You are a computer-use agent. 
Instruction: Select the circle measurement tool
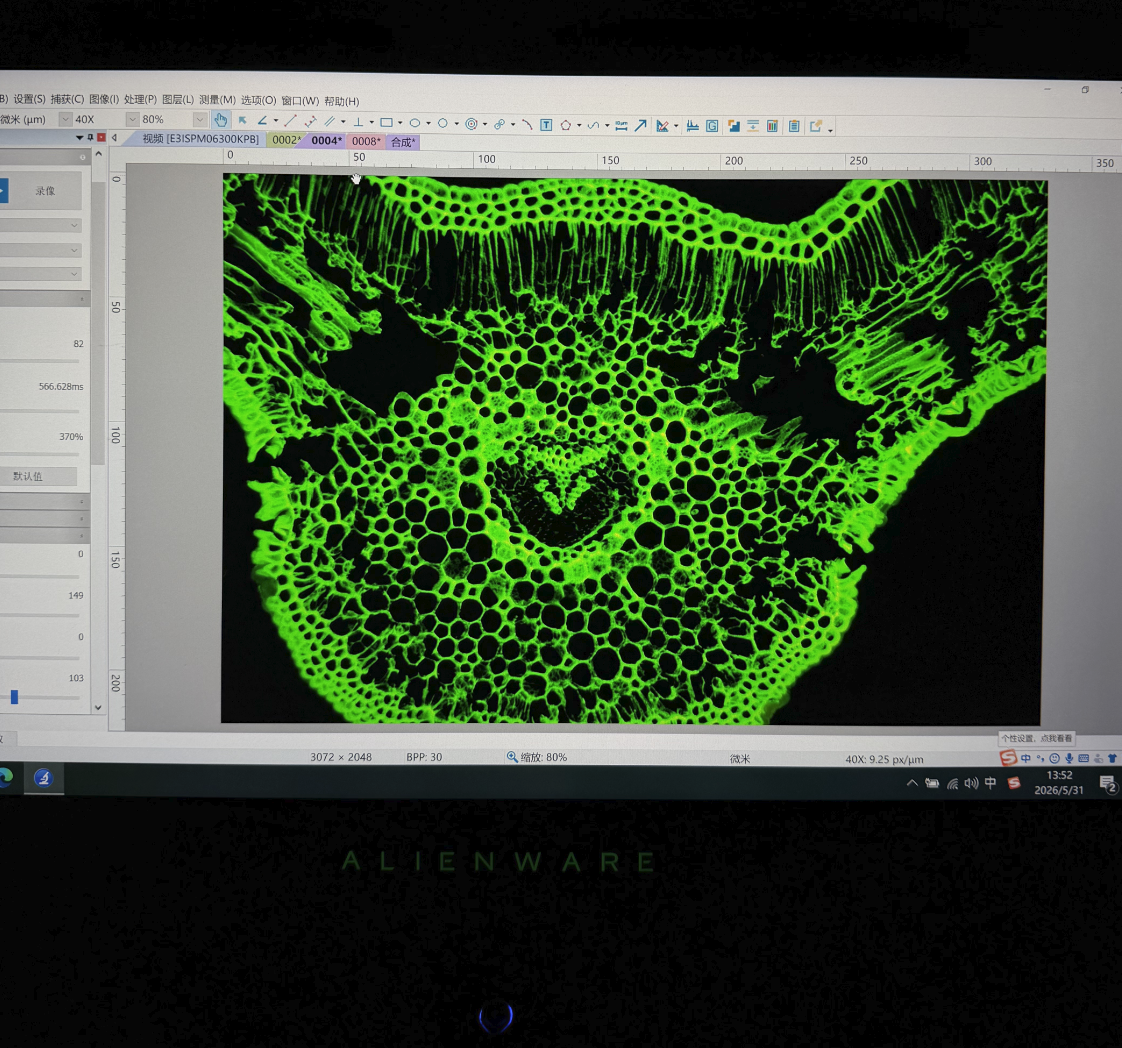(443, 123)
